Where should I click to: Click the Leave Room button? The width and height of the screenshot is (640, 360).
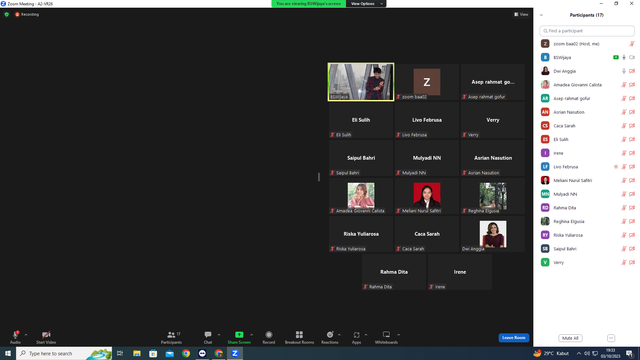pos(513,338)
